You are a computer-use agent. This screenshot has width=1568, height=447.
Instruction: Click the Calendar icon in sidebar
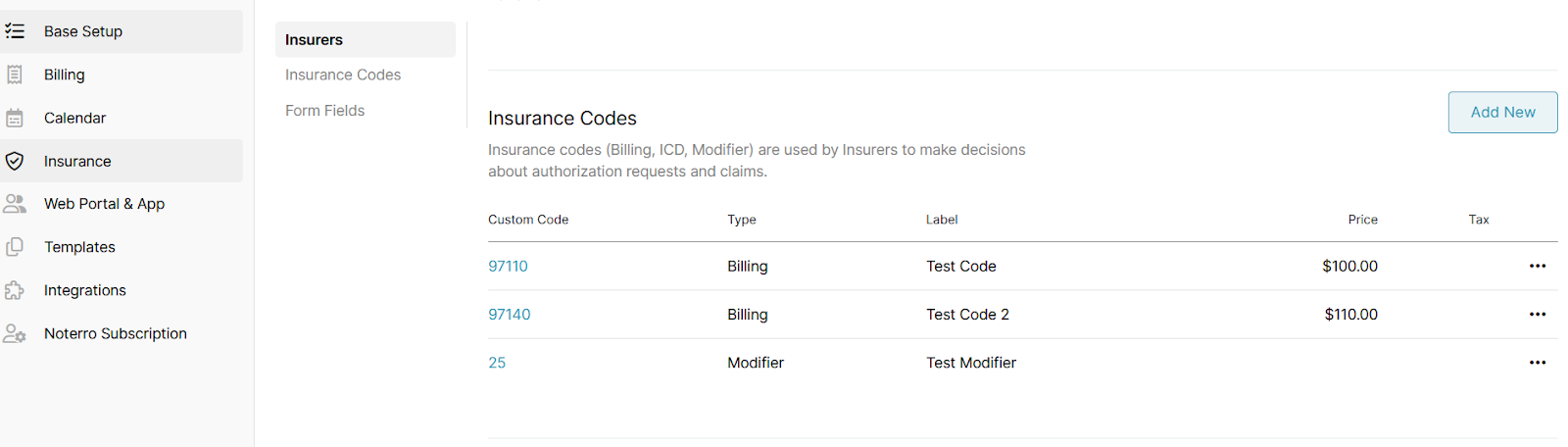click(15, 118)
